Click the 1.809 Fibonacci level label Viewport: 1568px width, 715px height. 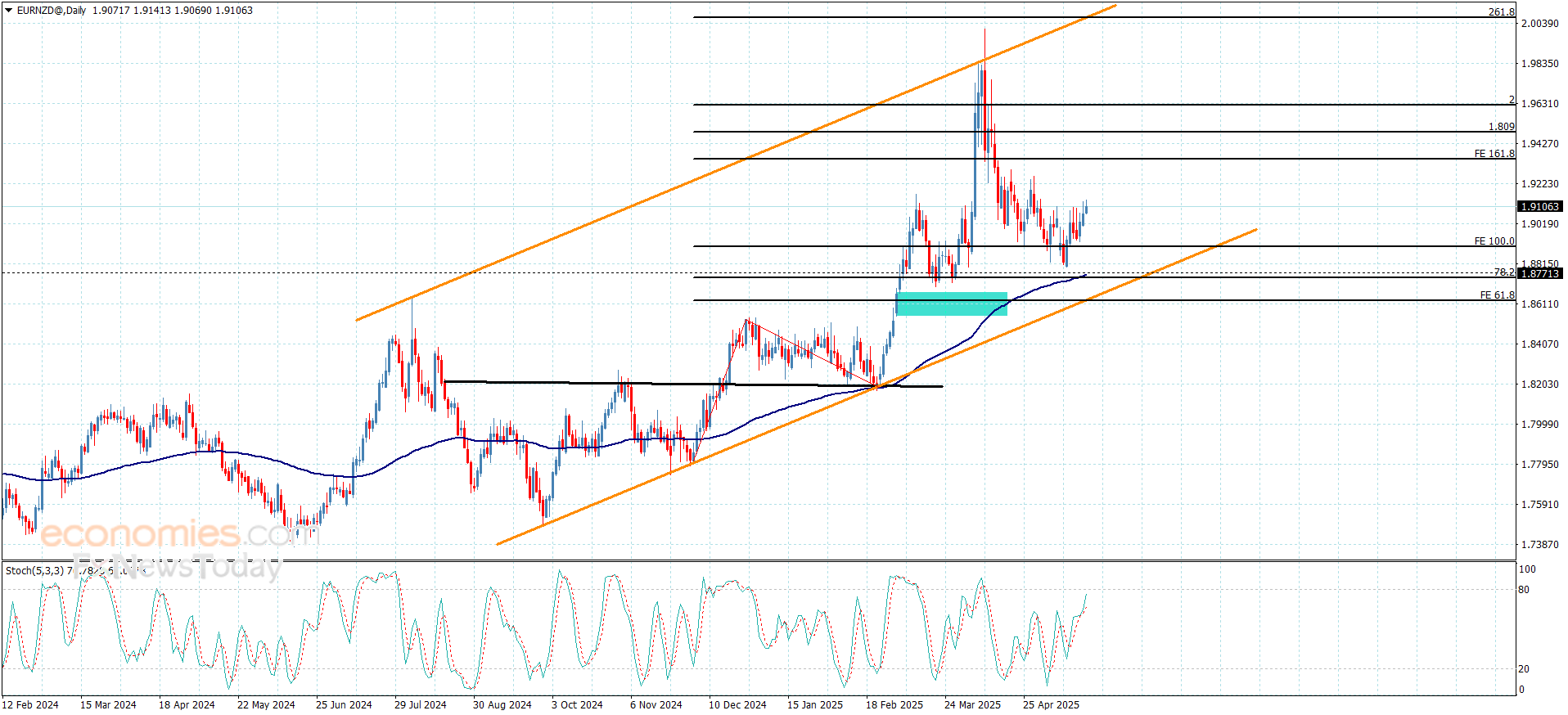(1501, 127)
